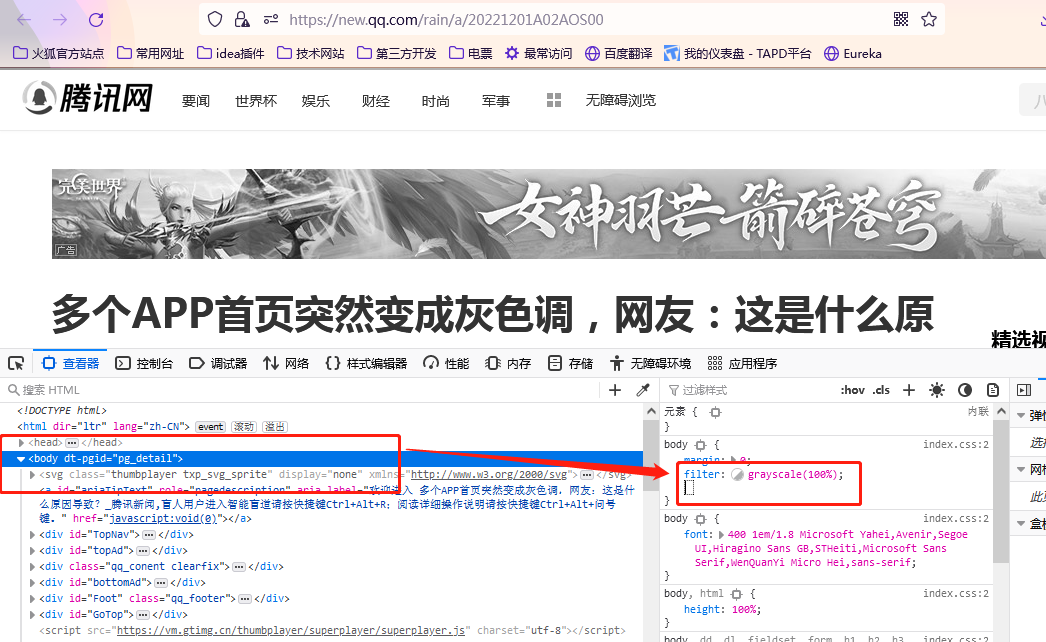This screenshot has height=642, width=1046.
Task: Expand the div id="topAd" node
Action: tap(32, 551)
